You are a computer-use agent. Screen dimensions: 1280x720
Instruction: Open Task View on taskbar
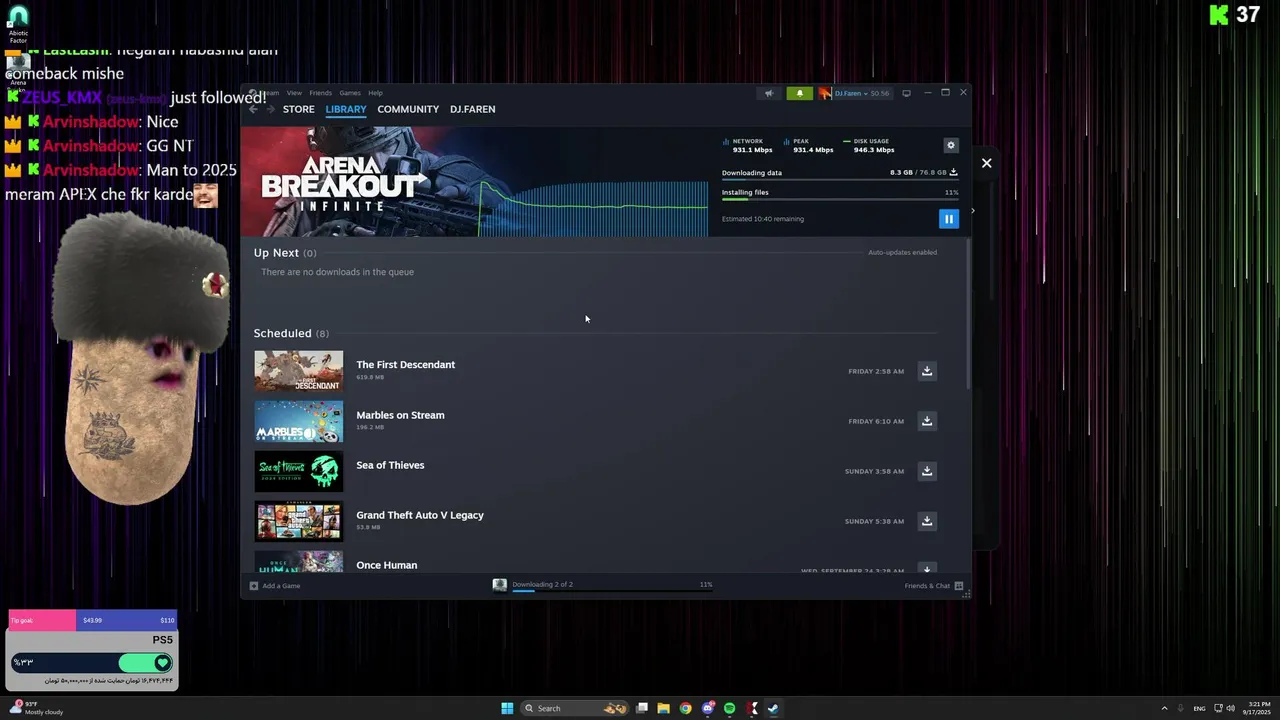tap(642, 708)
